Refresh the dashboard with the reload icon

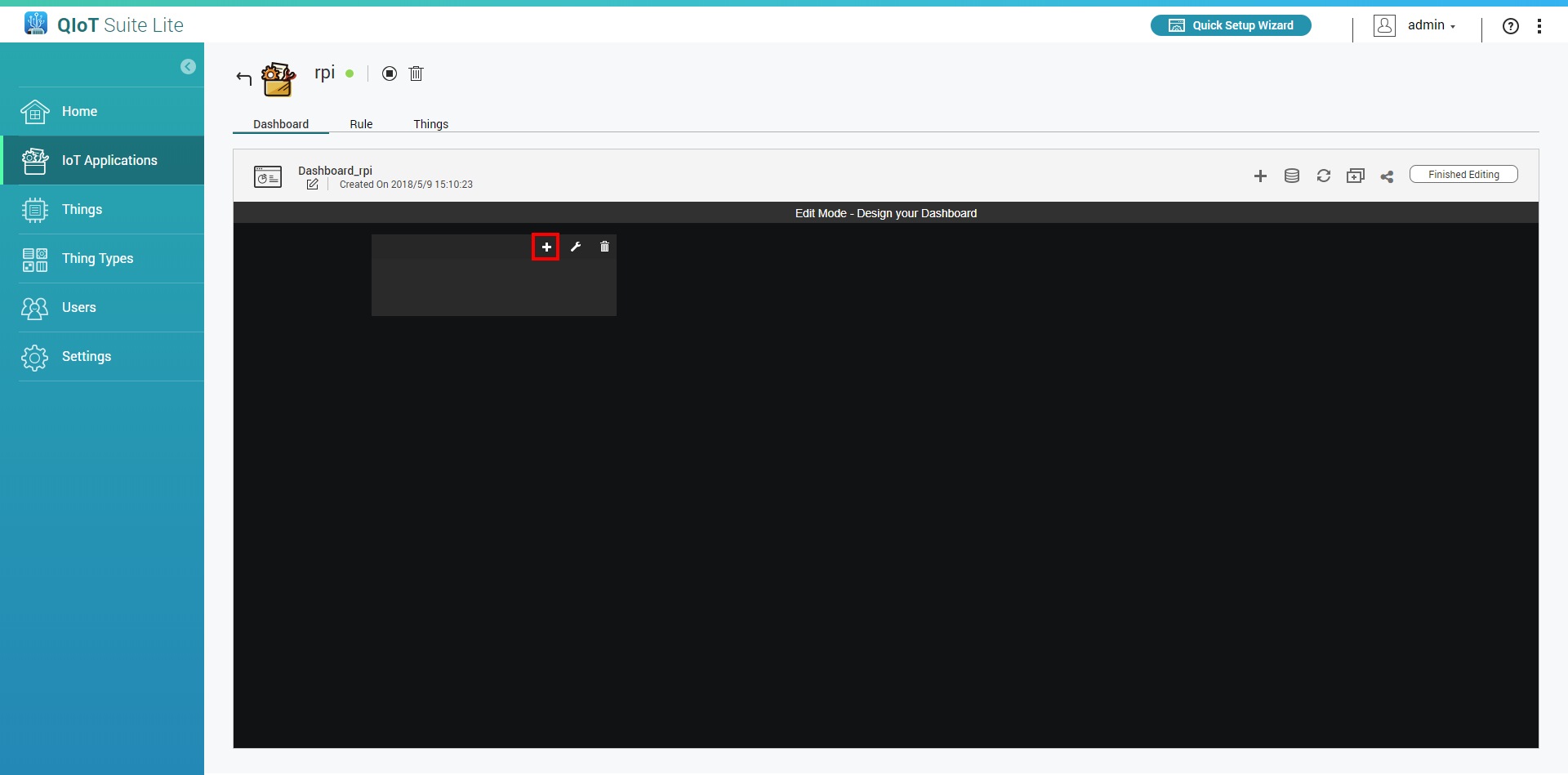(1323, 176)
